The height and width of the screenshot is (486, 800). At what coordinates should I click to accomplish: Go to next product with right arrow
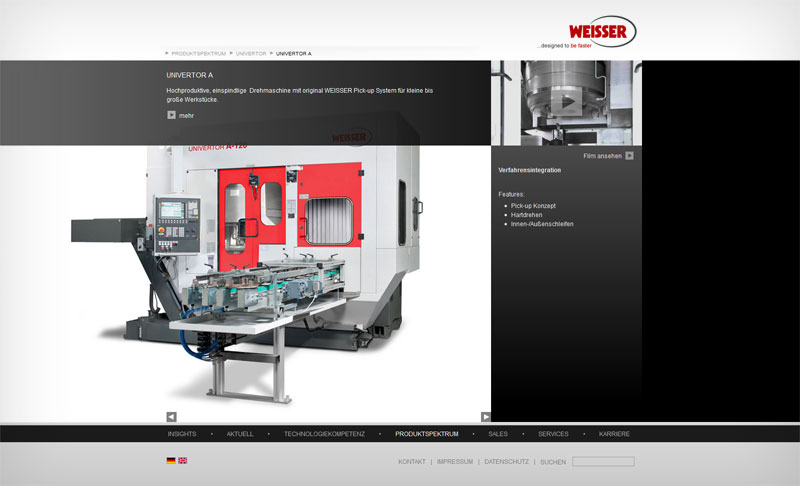coord(485,417)
